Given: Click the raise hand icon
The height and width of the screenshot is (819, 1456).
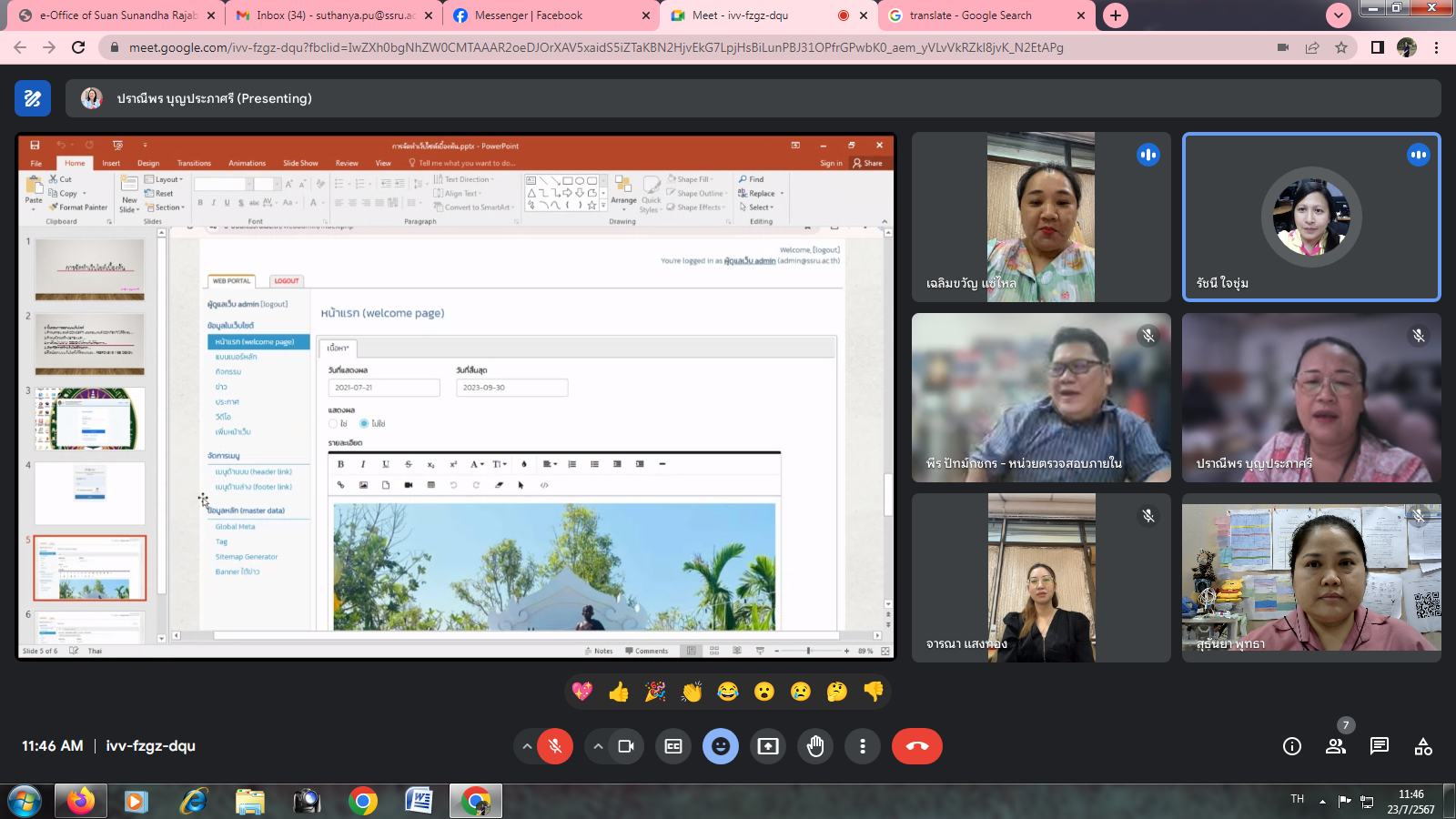Looking at the screenshot, I should tap(815, 746).
